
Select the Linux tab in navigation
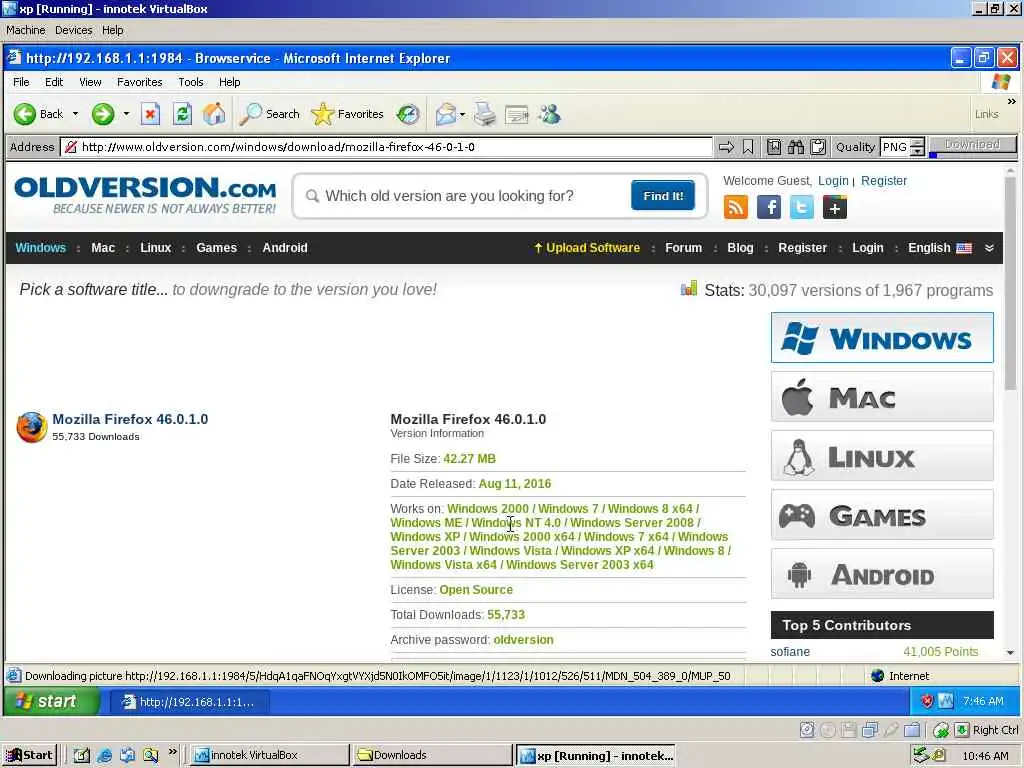155,248
